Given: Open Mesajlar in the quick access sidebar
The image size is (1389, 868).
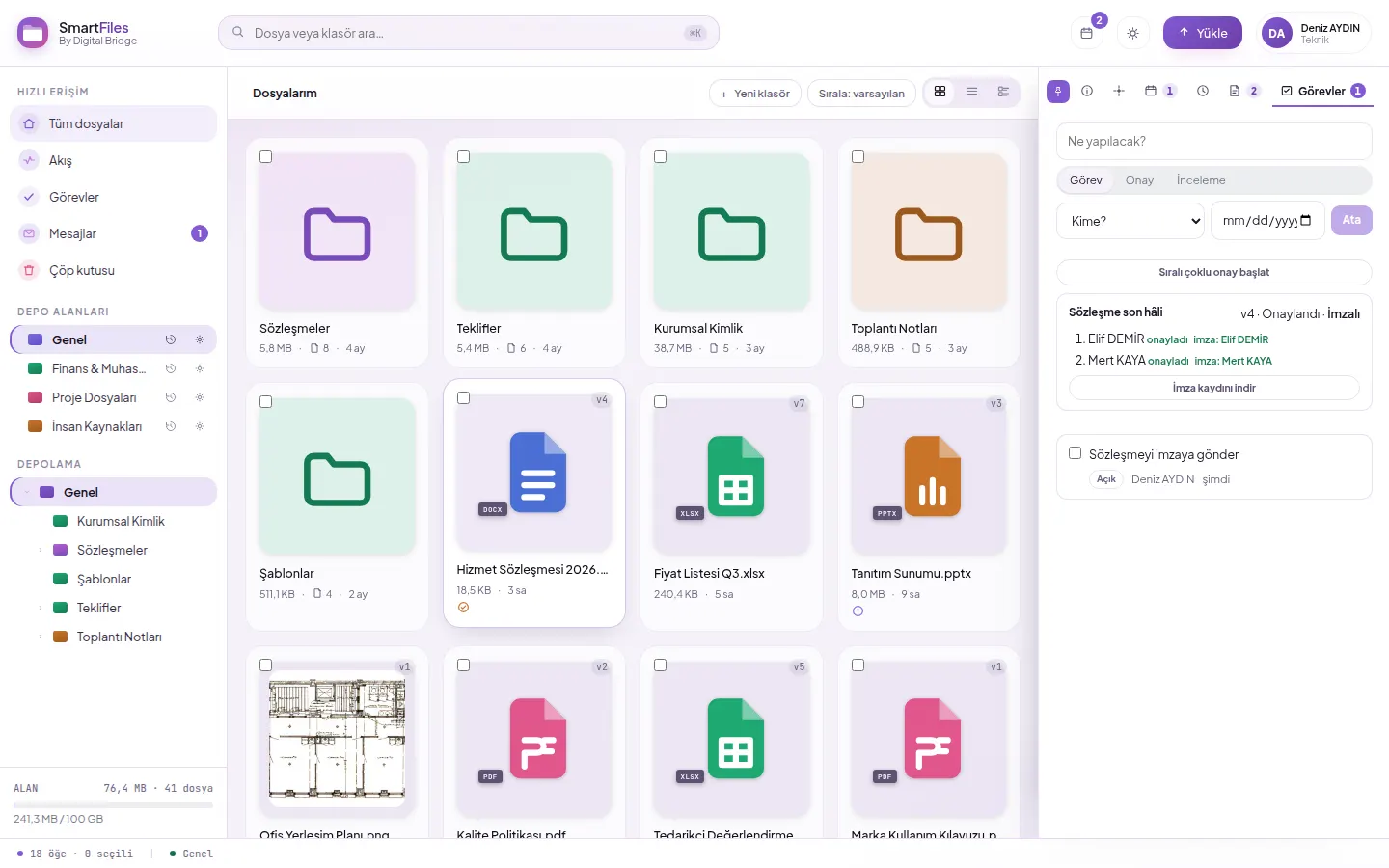Looking at the screenshot, I should pos(113,233).
